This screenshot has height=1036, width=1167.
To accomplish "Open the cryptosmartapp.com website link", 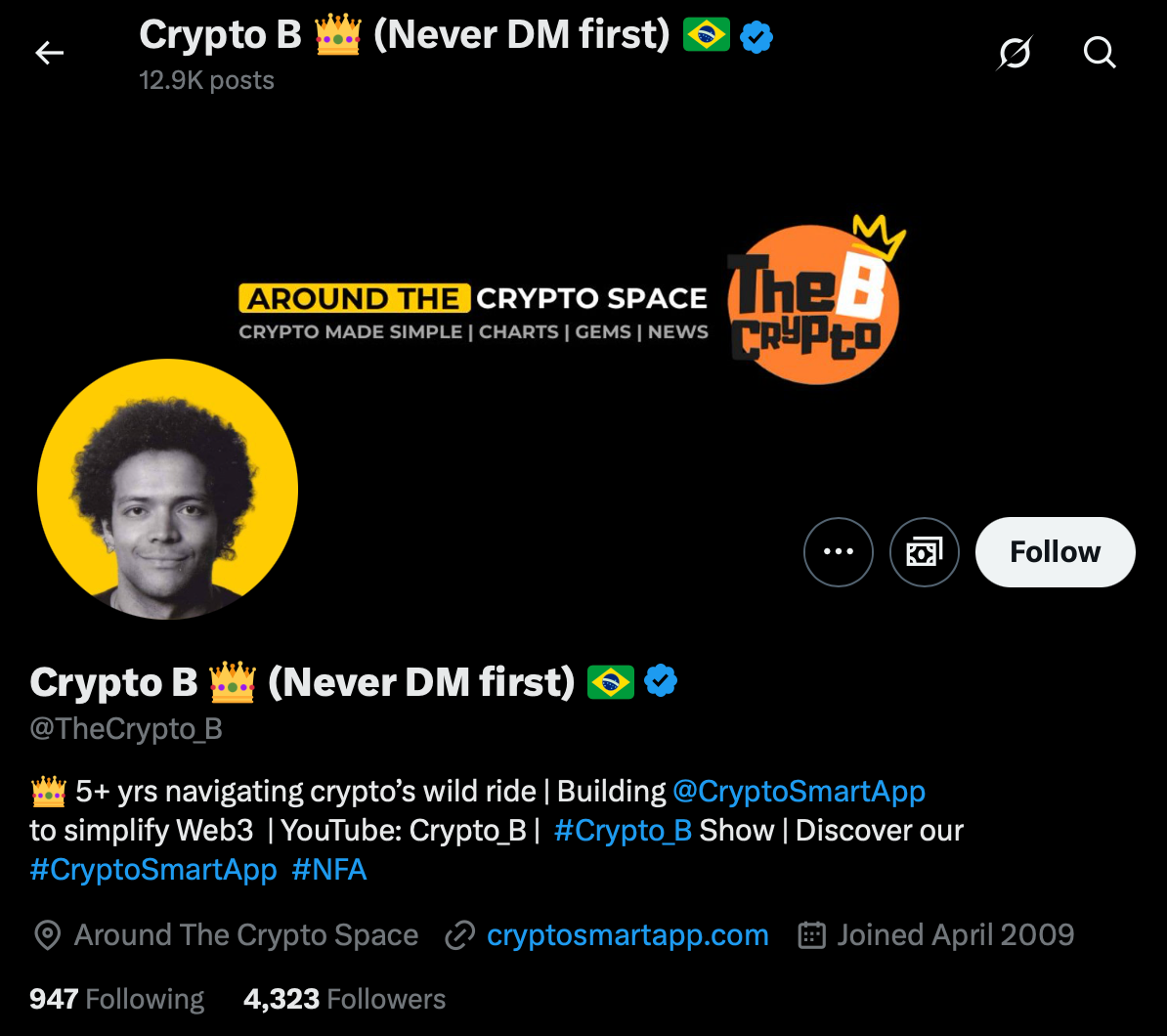I will tap(627, 934).
